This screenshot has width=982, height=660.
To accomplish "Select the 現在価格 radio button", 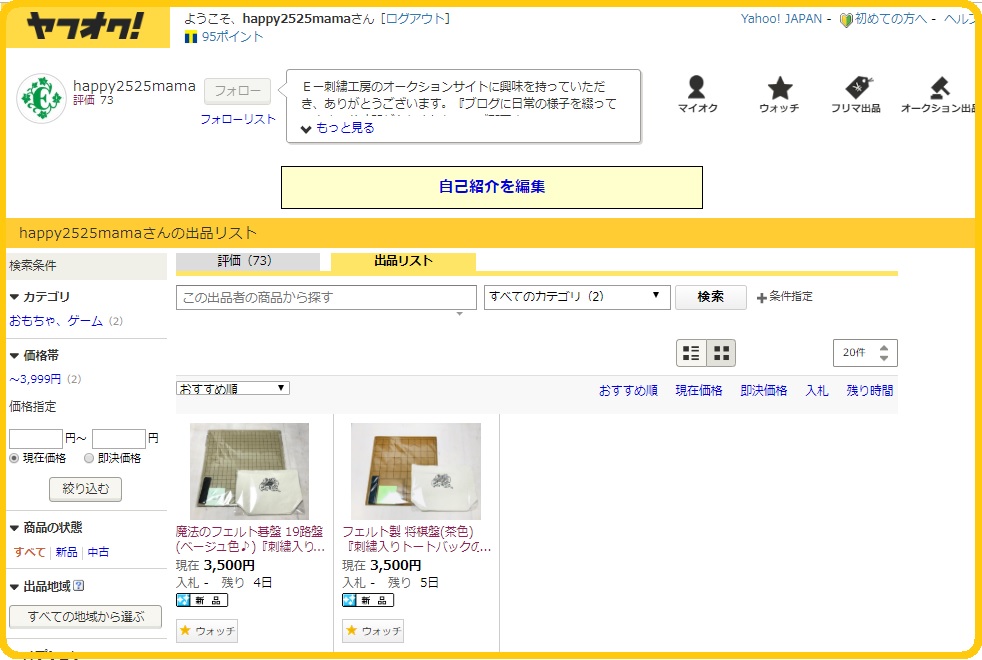I will tap(14, 458).
